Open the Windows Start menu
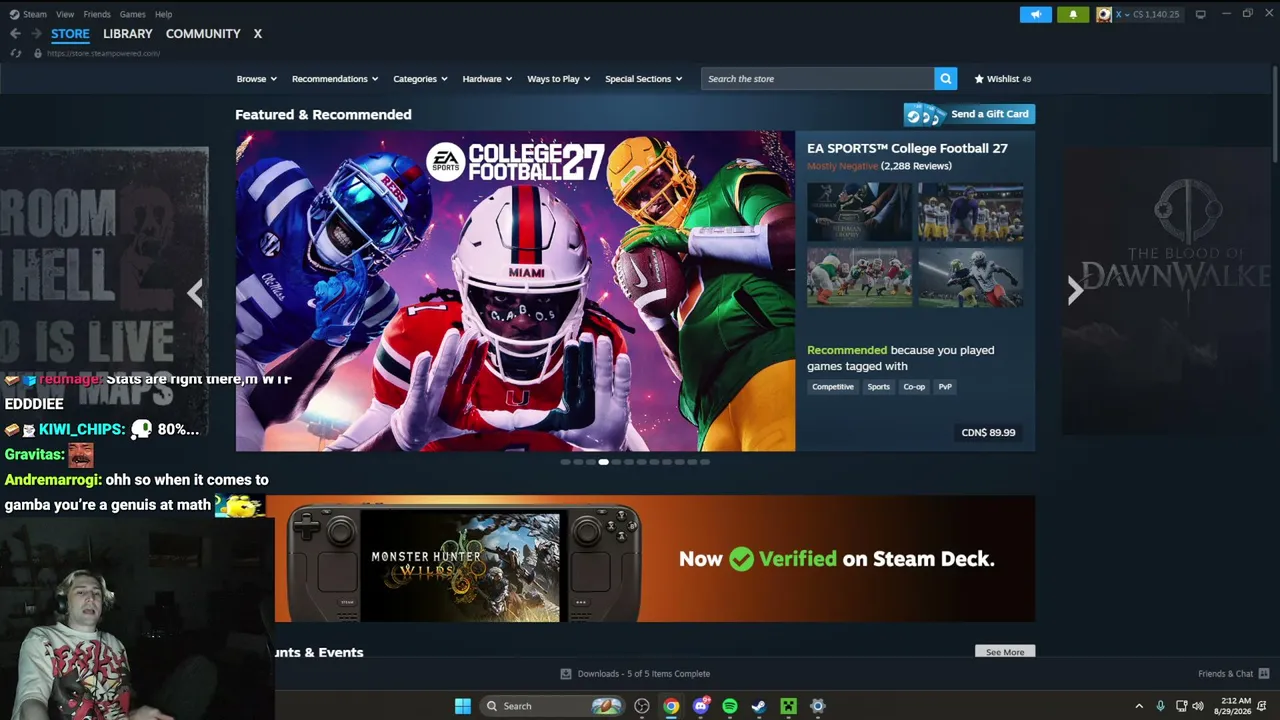This screenshot has width=1280, height=720. (463, 706)
